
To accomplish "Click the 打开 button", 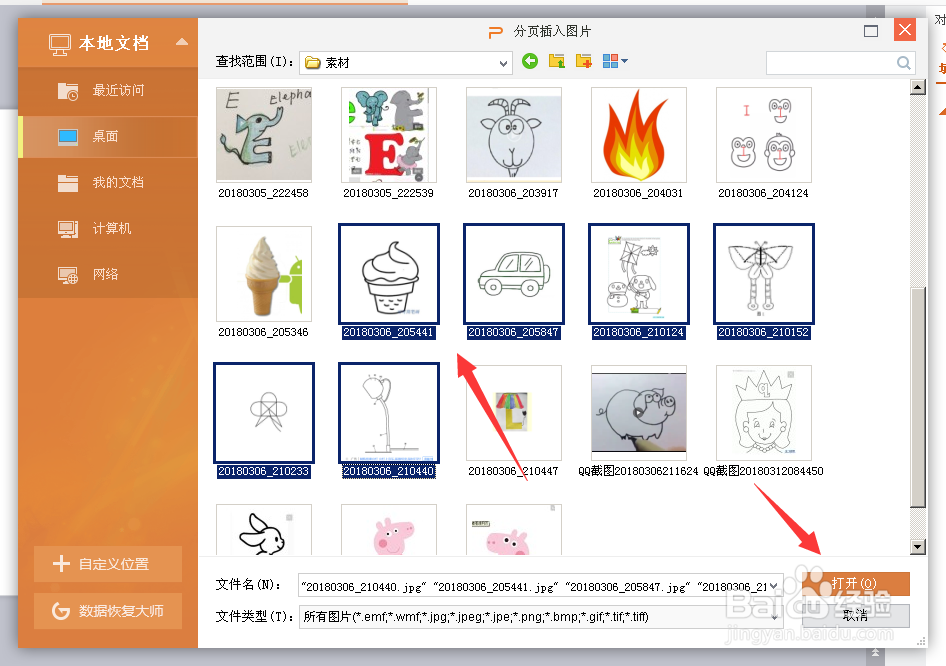I will coord(857,583).
